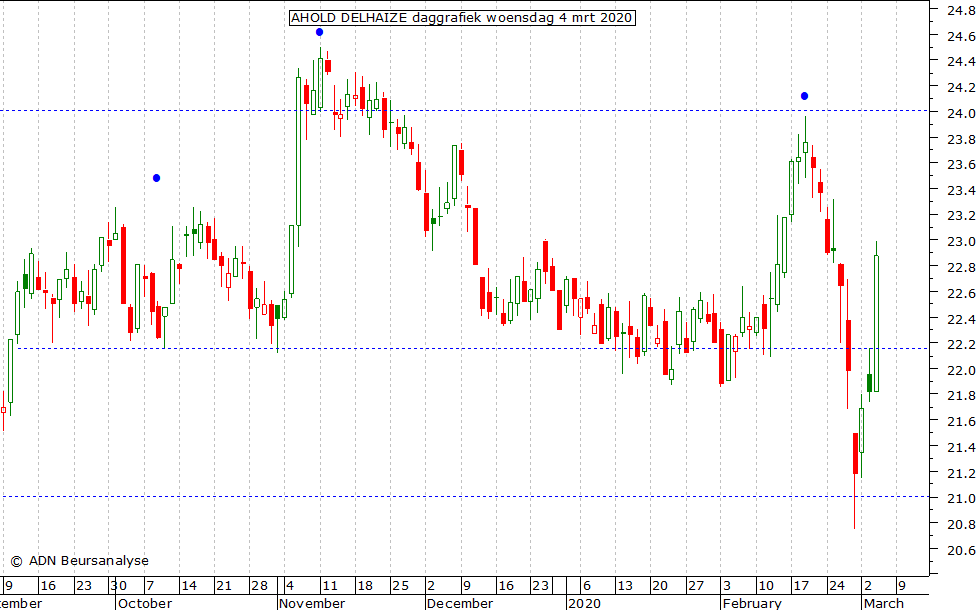Click the date label 28 in October
Screen dimensions: 980x610
(259, 586)
